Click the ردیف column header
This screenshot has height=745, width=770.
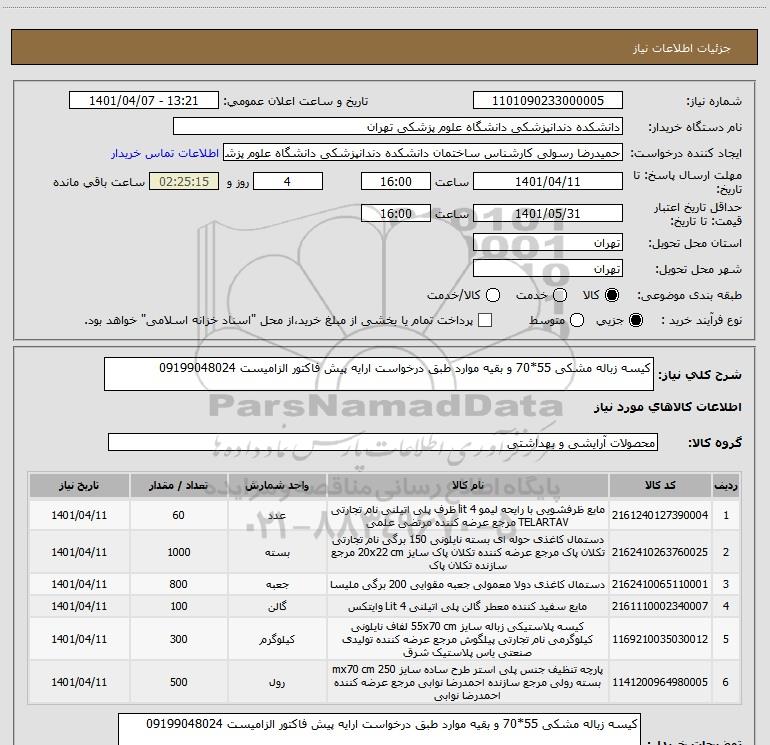(726, 486)
